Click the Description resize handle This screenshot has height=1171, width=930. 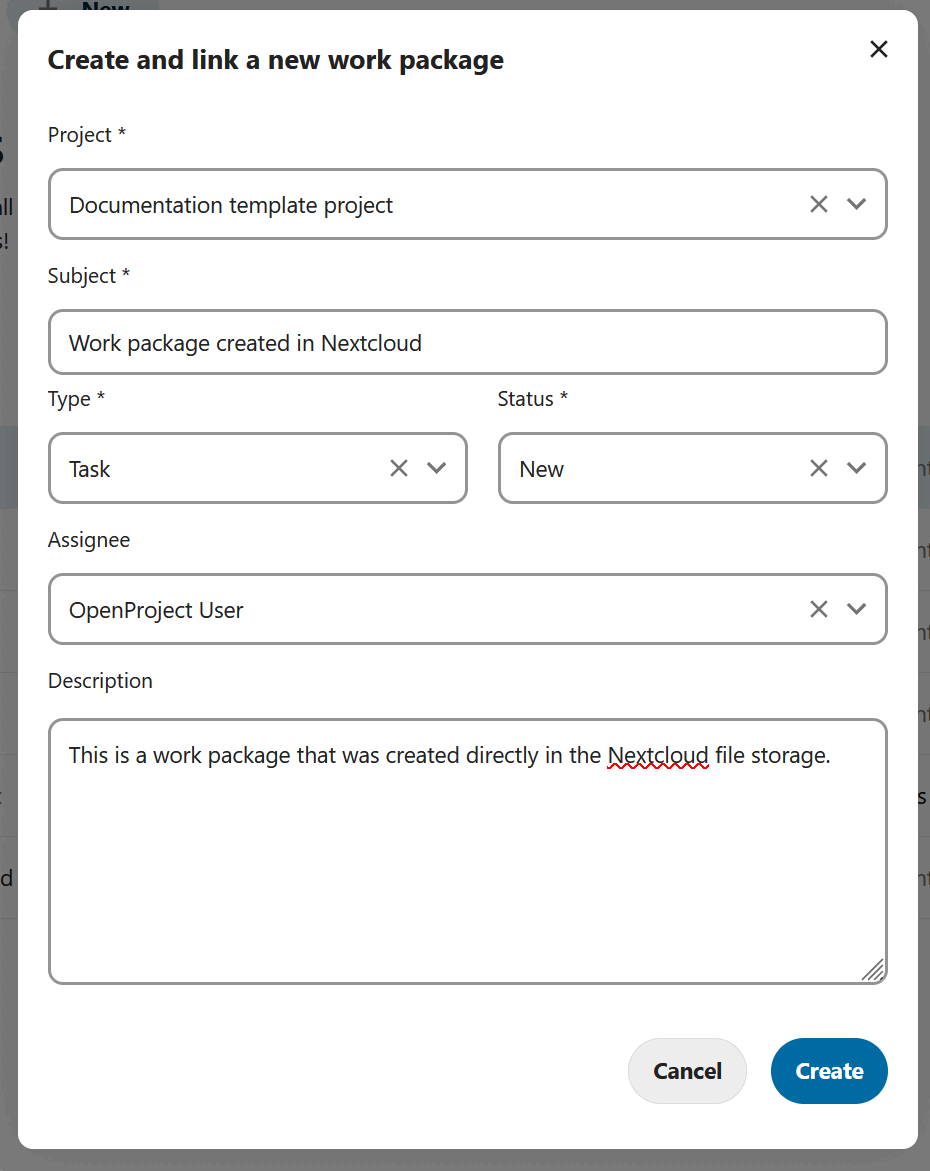click(875, 968)
